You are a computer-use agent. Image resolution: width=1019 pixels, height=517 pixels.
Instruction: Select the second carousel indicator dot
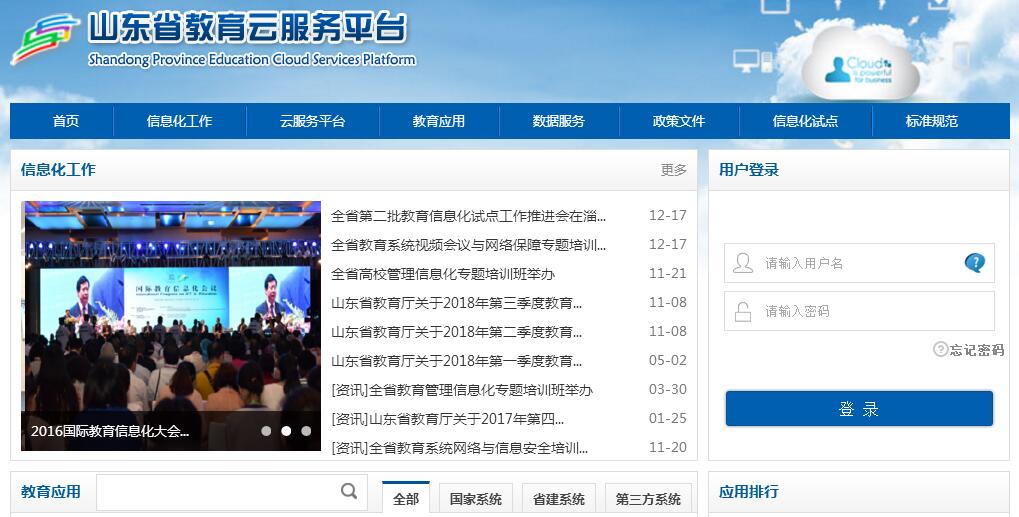pos(286,431)
